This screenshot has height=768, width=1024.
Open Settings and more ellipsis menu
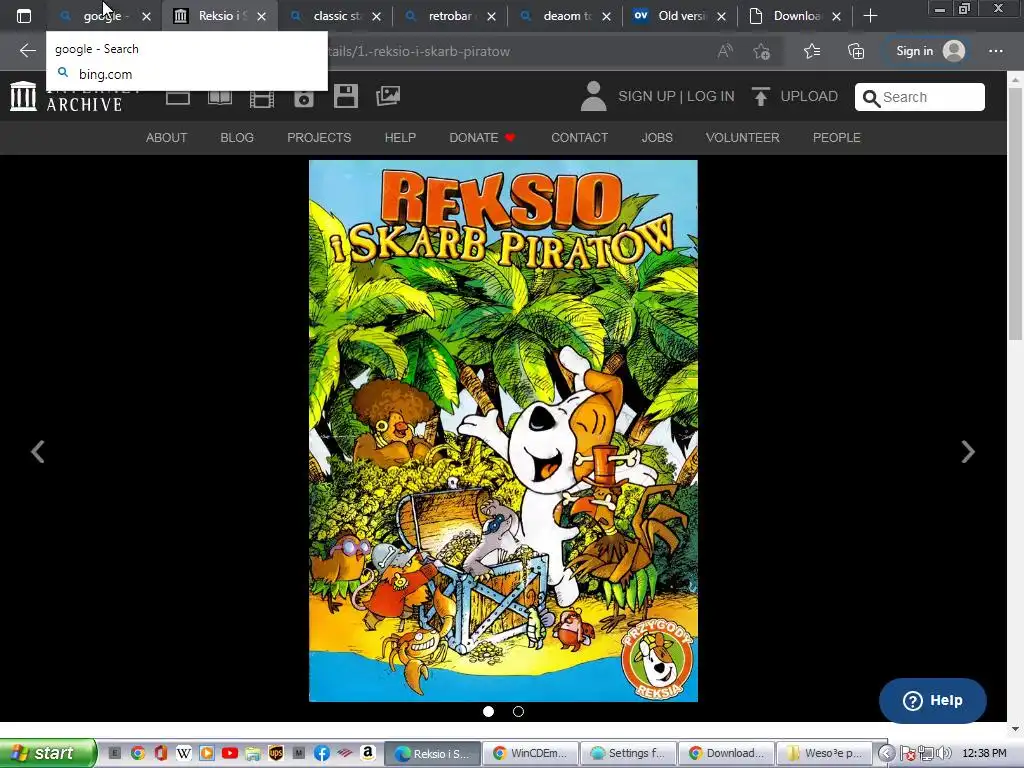pyautogui.click(x=995, y=51)
